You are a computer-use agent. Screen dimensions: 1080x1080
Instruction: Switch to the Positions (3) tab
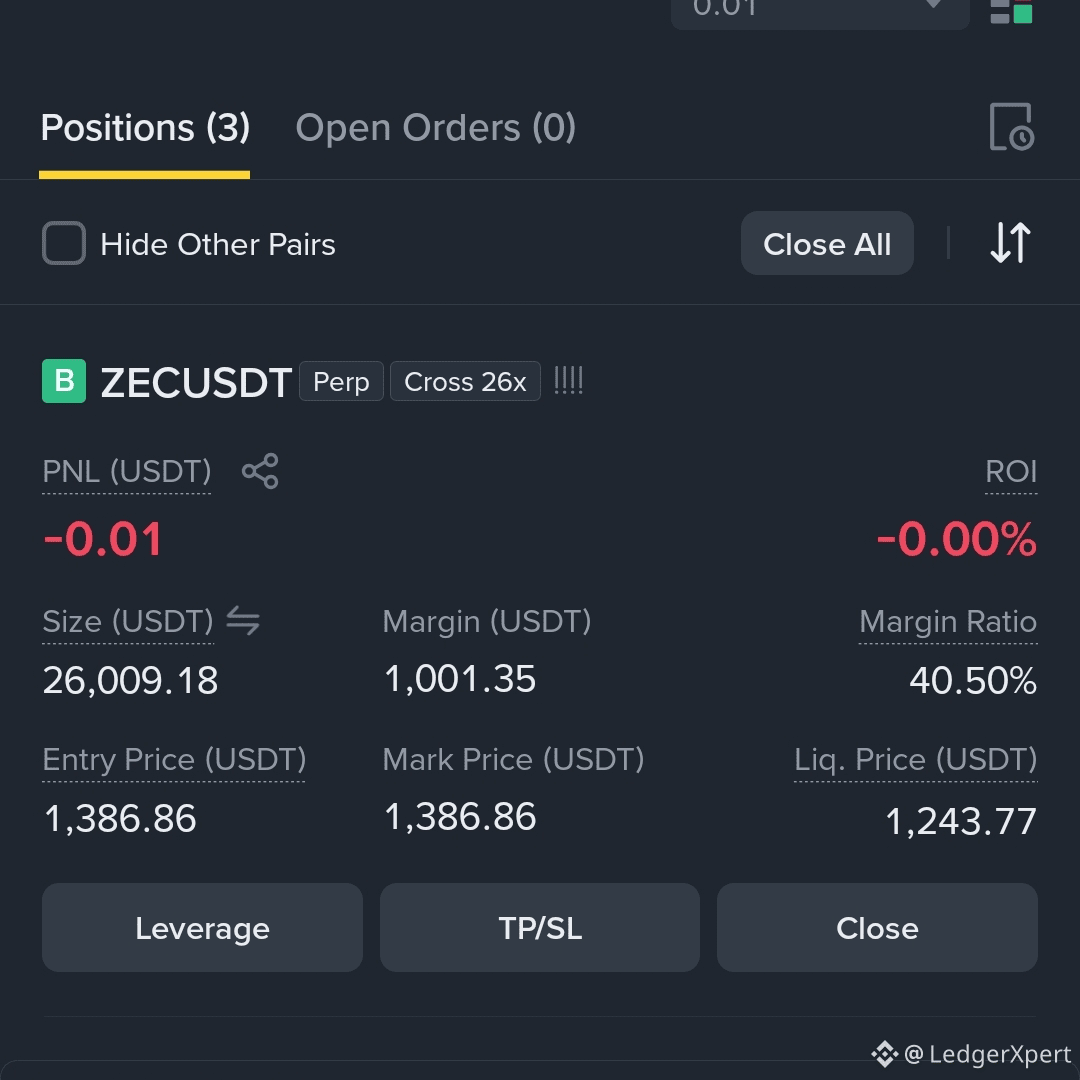(145, 127)
